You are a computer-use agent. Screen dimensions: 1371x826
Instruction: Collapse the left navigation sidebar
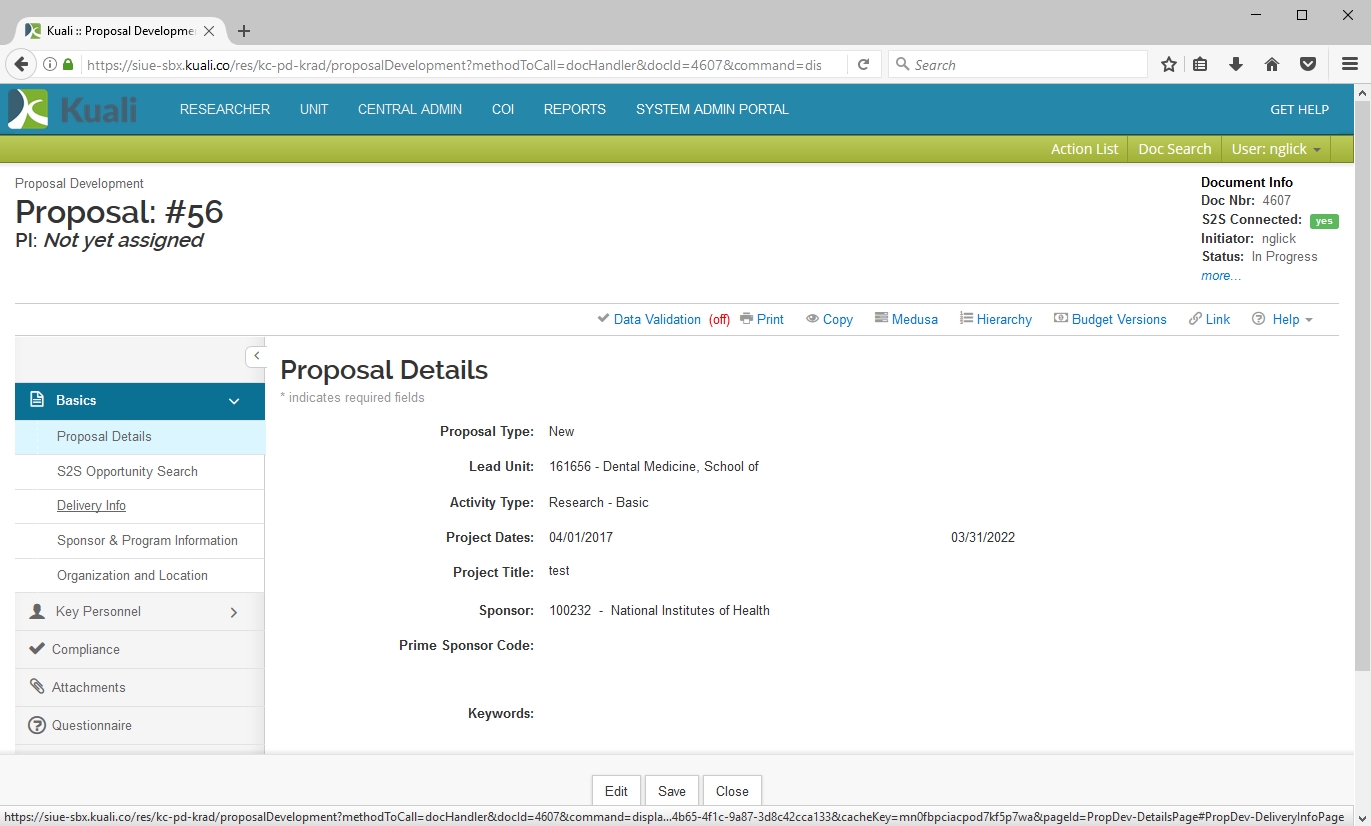256,356
